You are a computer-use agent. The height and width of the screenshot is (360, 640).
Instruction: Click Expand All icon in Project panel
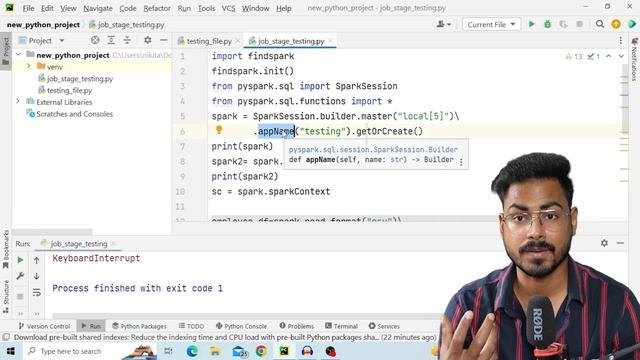pos(111,40)
